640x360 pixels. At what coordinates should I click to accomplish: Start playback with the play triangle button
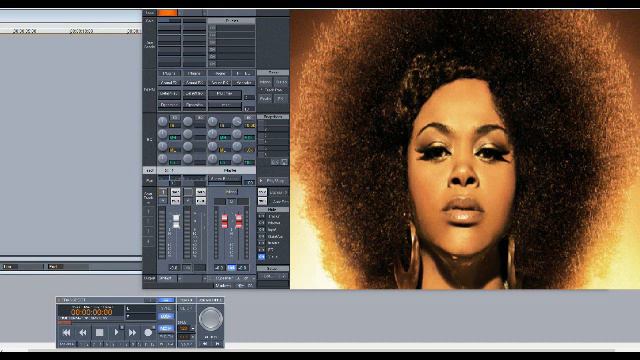pos(116,333)
